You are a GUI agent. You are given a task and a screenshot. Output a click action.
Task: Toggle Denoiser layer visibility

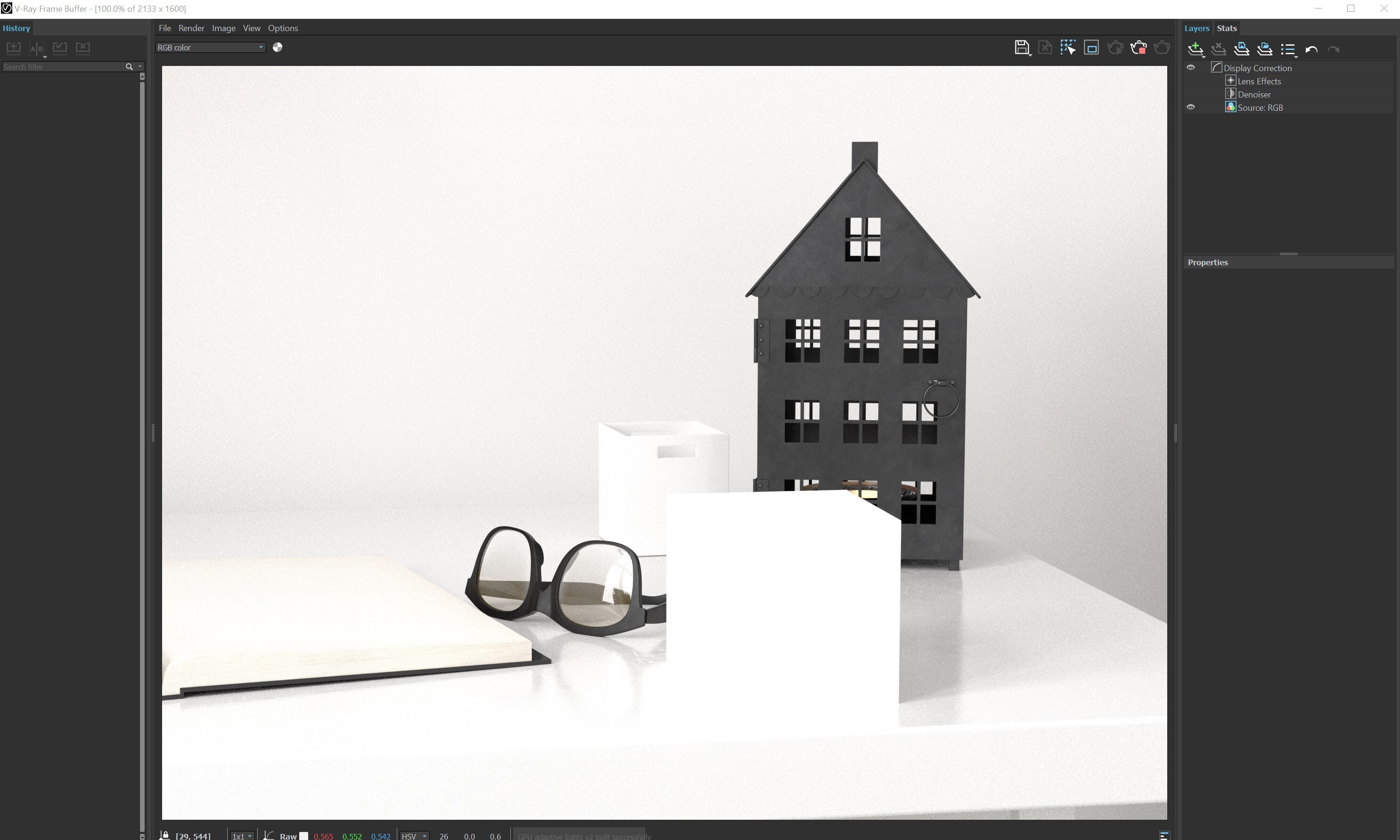1190,94
